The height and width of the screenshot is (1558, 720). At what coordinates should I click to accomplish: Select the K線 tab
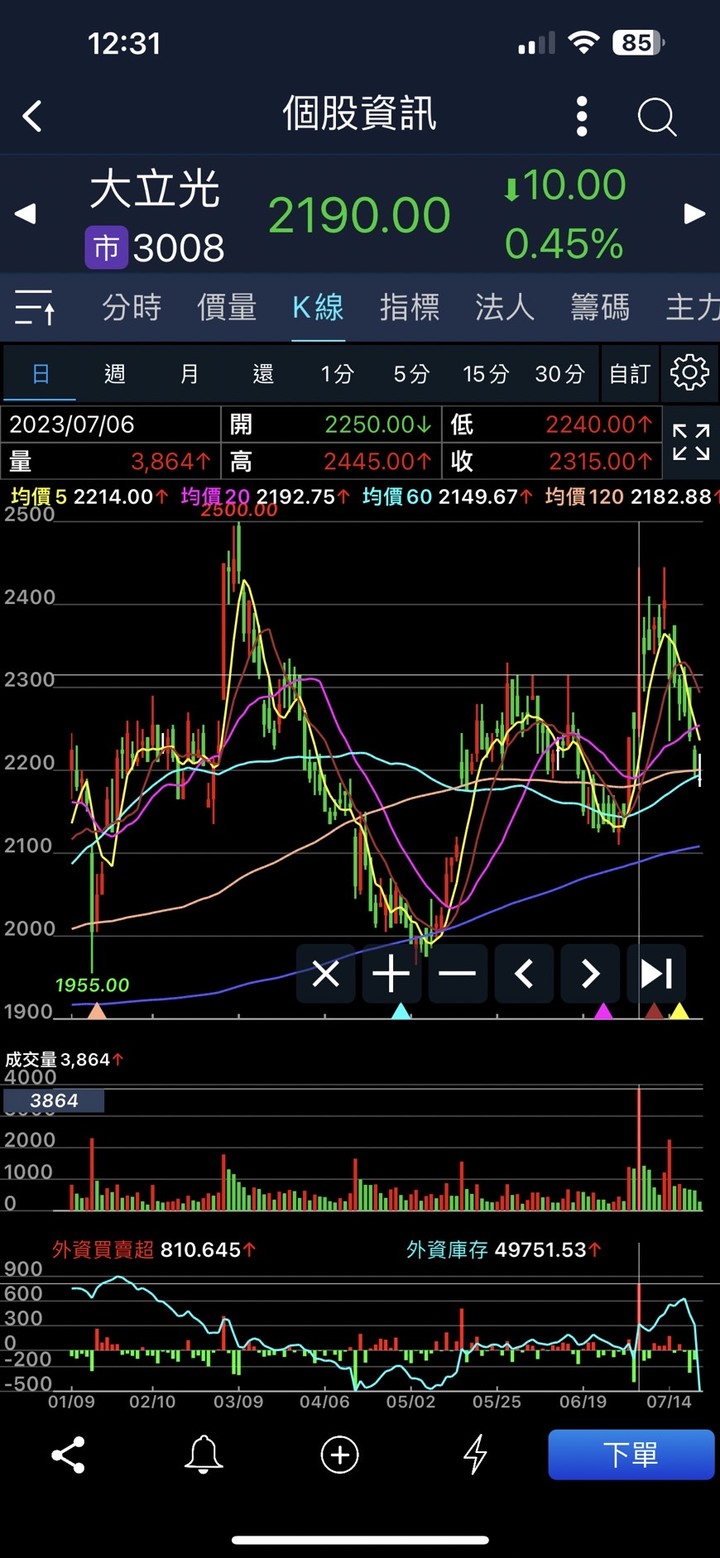click(318, 307)
